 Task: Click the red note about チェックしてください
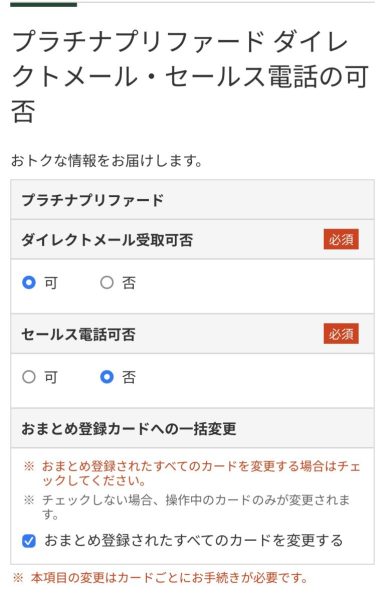[x=192, y=473]
